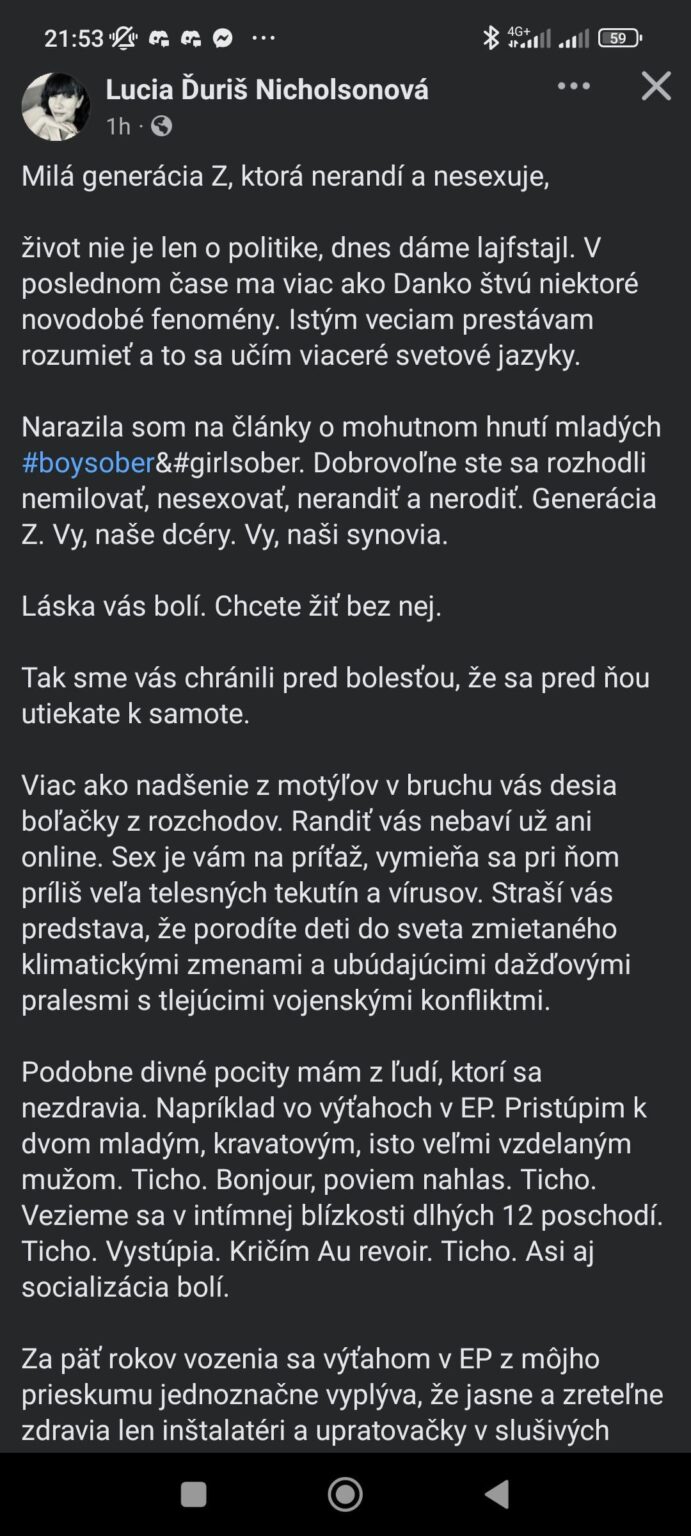
Task: Tap the Android back navigation button
Action: pyautogui.click(x=497, y=1494)
